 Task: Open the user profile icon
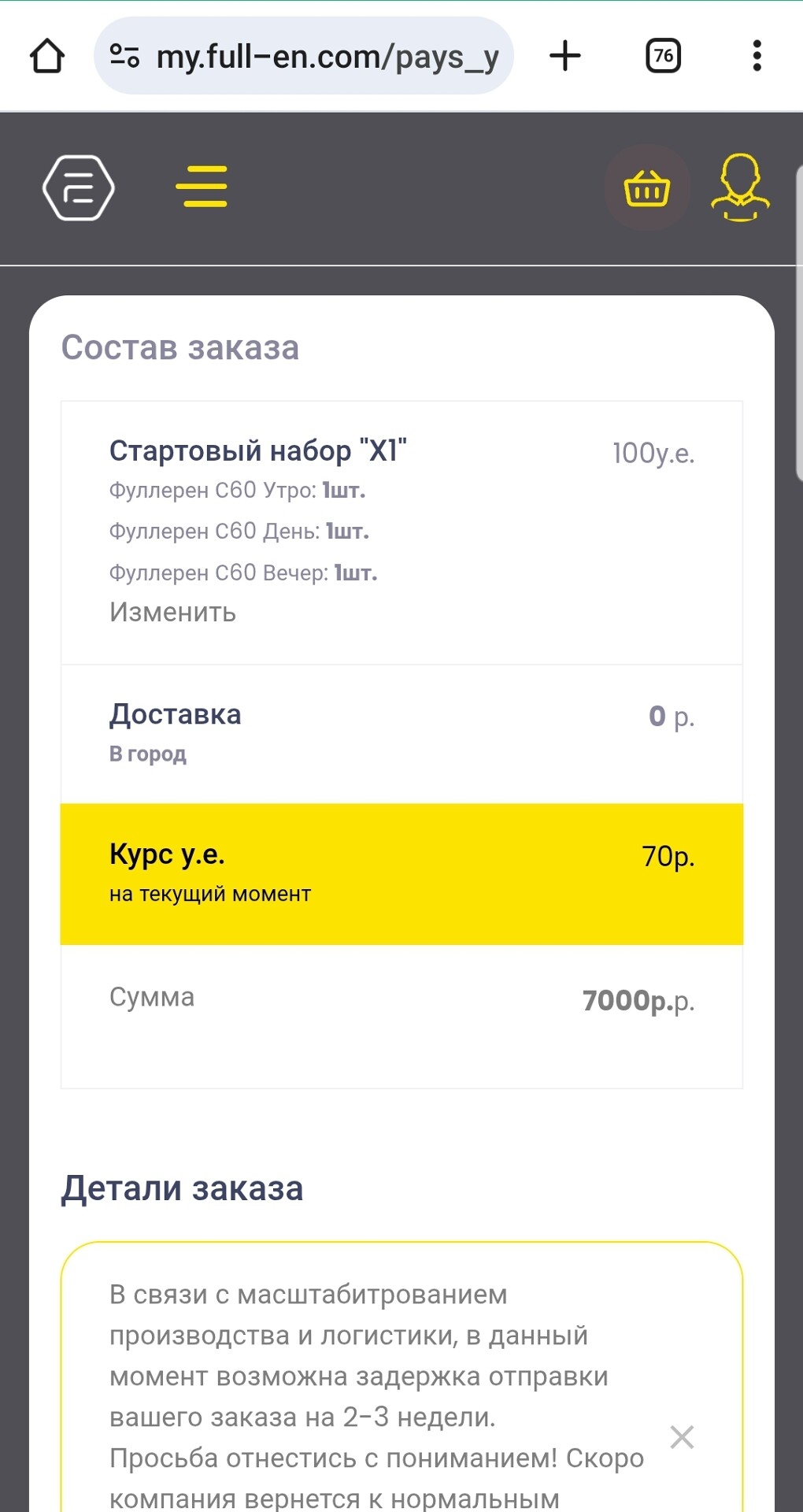740,187
